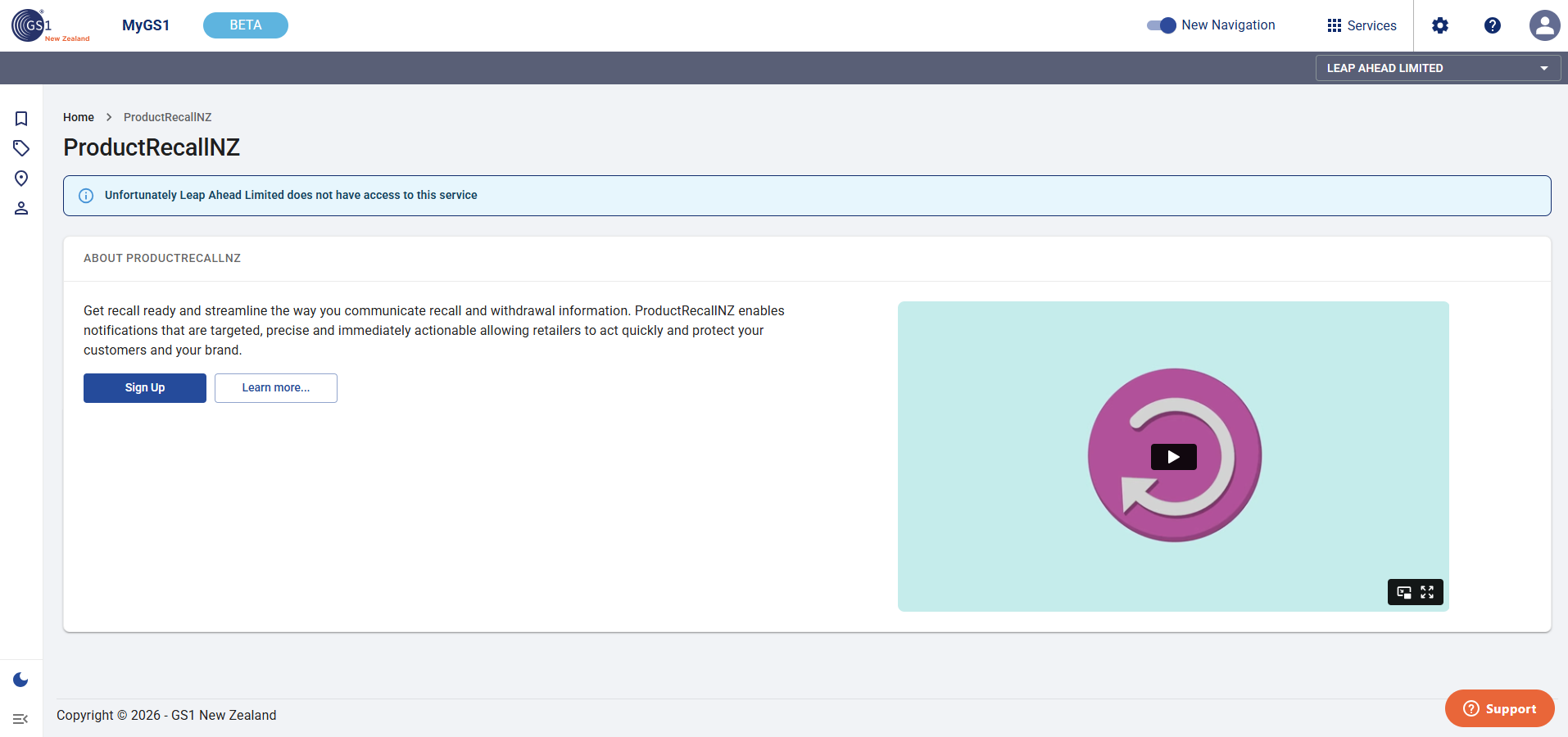Toggle the New Navigation switch
1568x737 pixels.
coord(1162,25)
